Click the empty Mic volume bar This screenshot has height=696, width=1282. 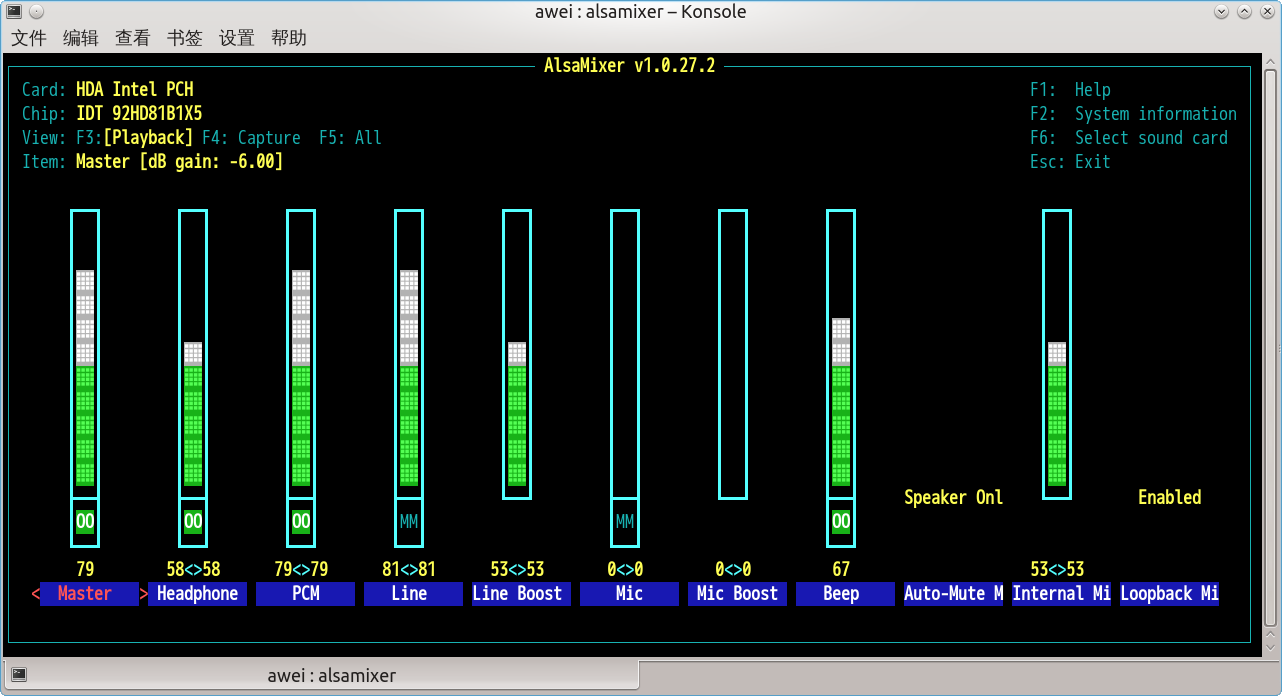(x=625, y=354)
